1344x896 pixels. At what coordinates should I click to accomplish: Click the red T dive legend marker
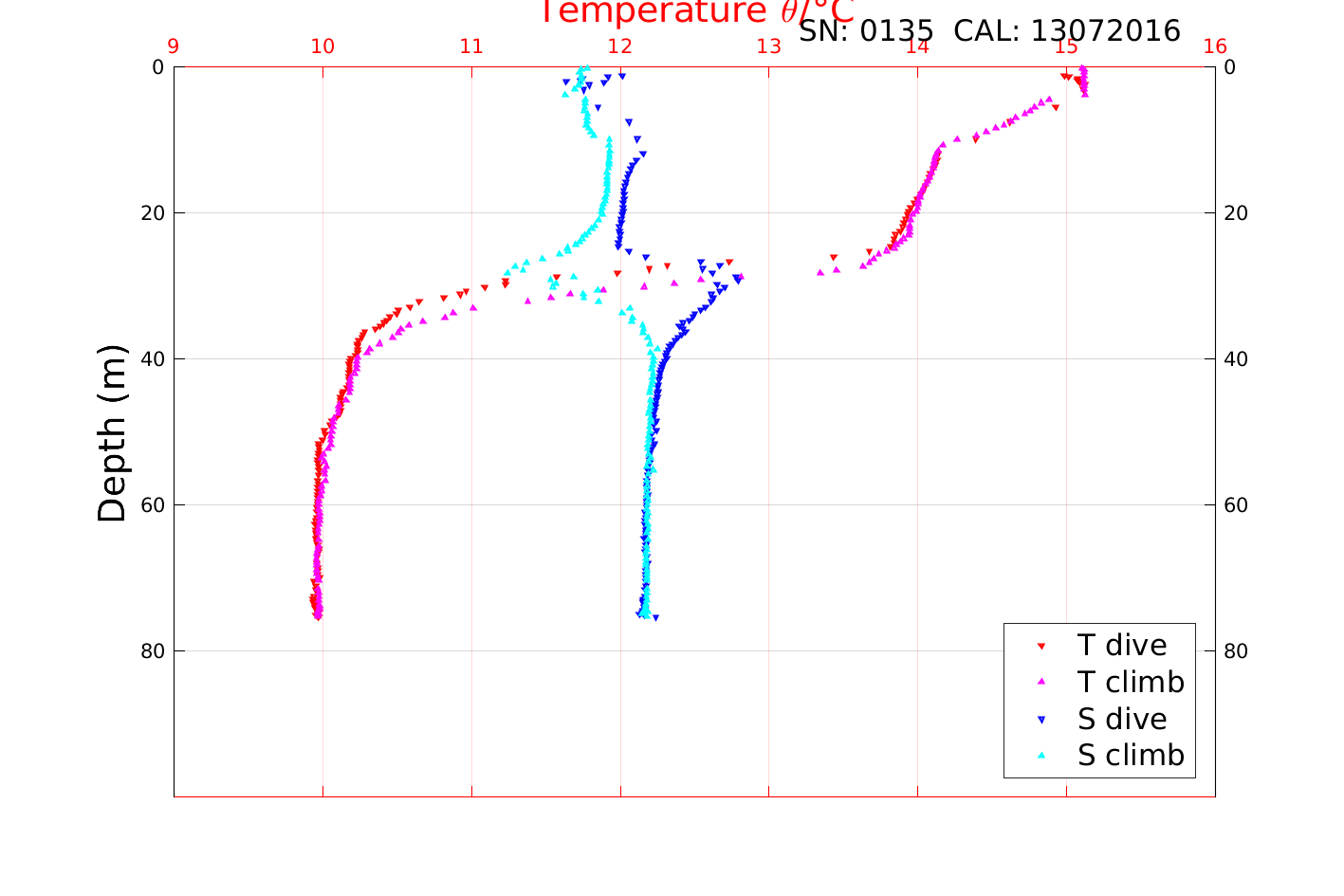tap(1040, 646)
